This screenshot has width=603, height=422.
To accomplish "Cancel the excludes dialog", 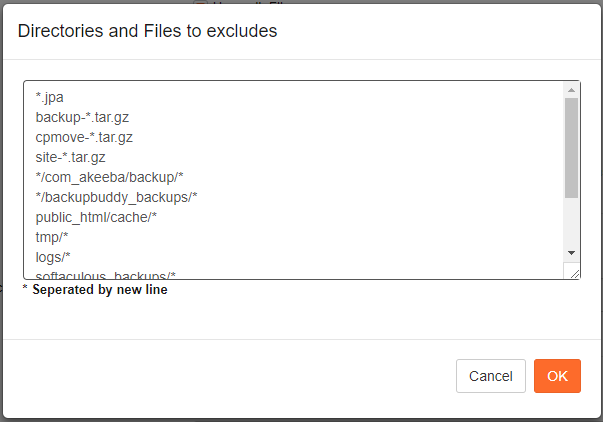I will click(490, 376).
